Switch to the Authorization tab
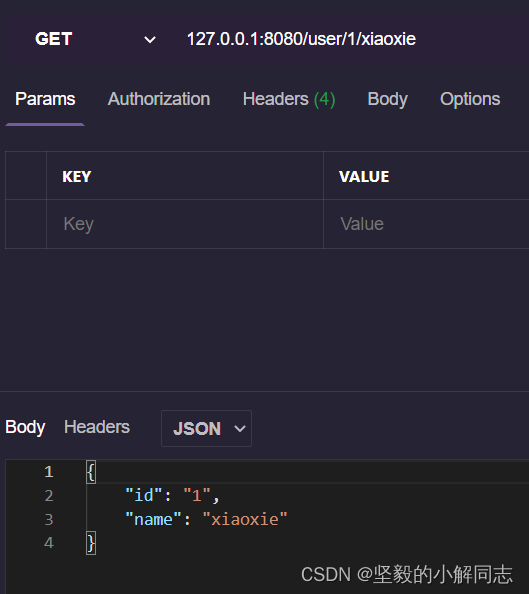The height and width of the screenshot is (594, 529). click(x=159, y=99)
